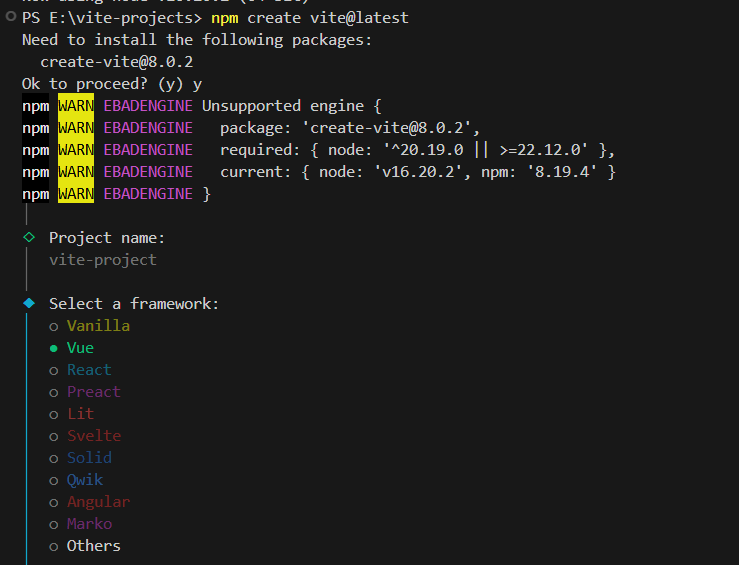Pick the Lit framework option
The image size is (739, 565).
72,414
